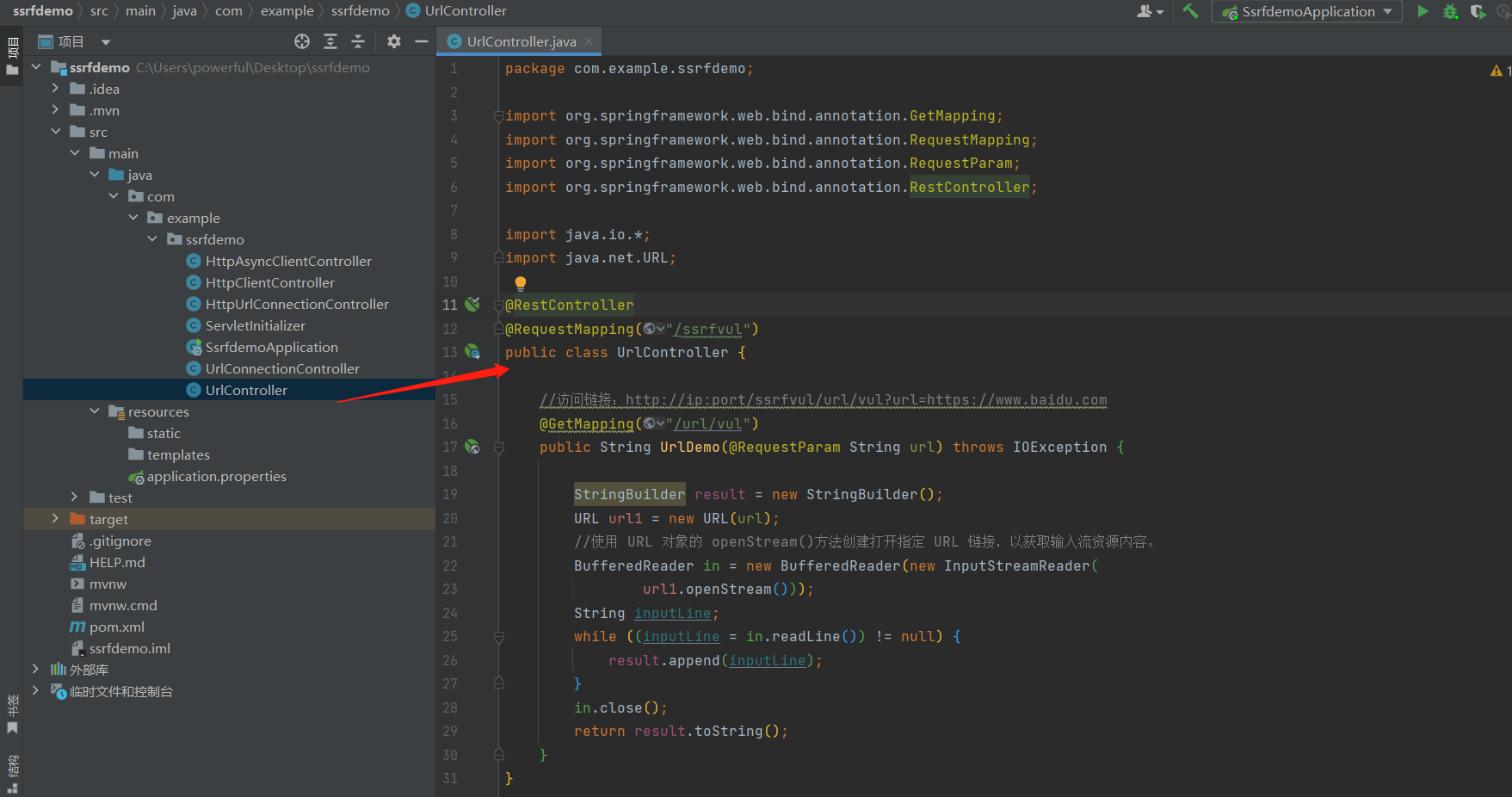Image resolution: width=1512 pixels, height=797 pixels.
Task: Click the Project tool window sidebar button
Action: click(12, 56)
